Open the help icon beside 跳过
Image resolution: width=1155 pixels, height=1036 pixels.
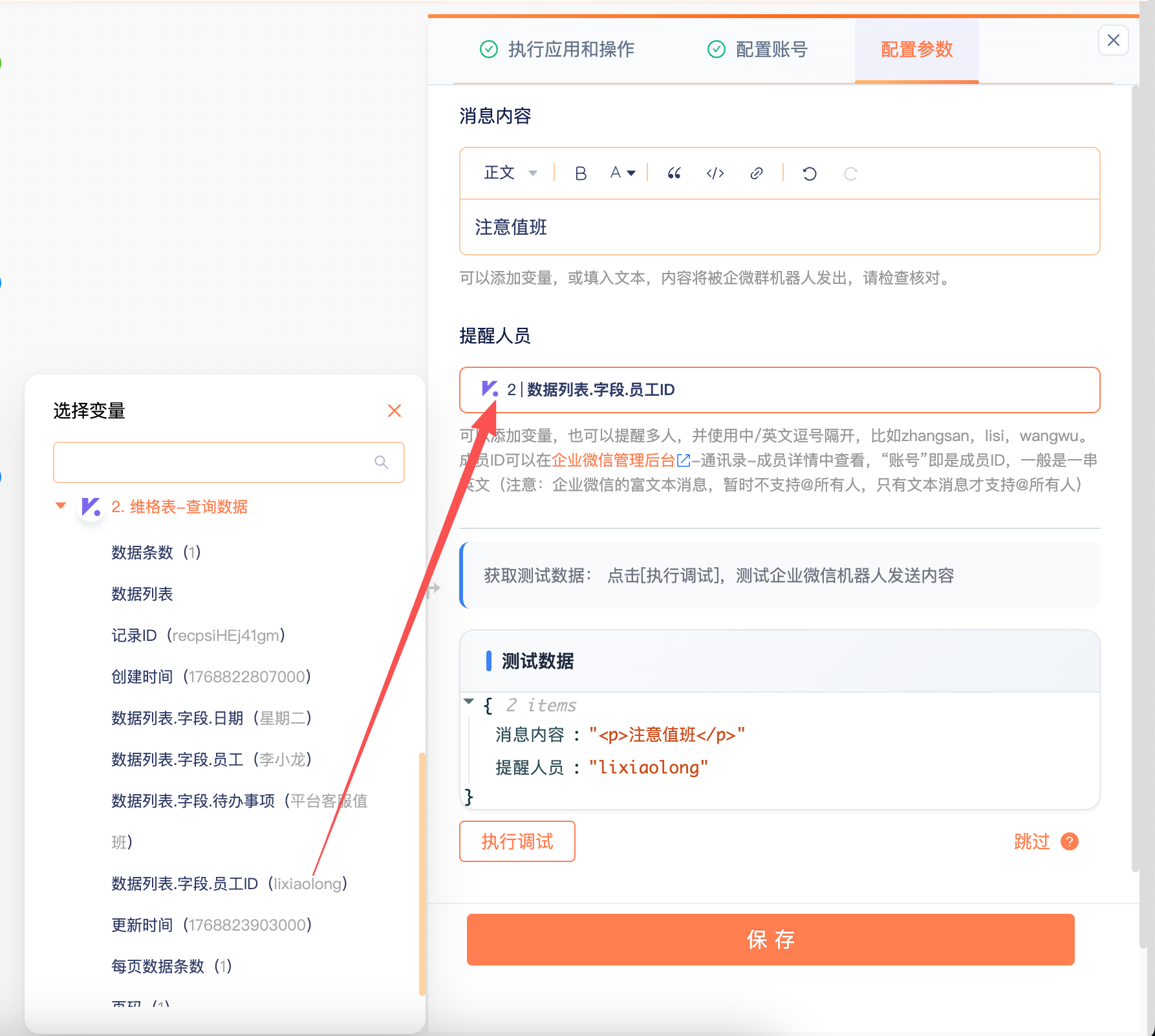(1070, 841)
